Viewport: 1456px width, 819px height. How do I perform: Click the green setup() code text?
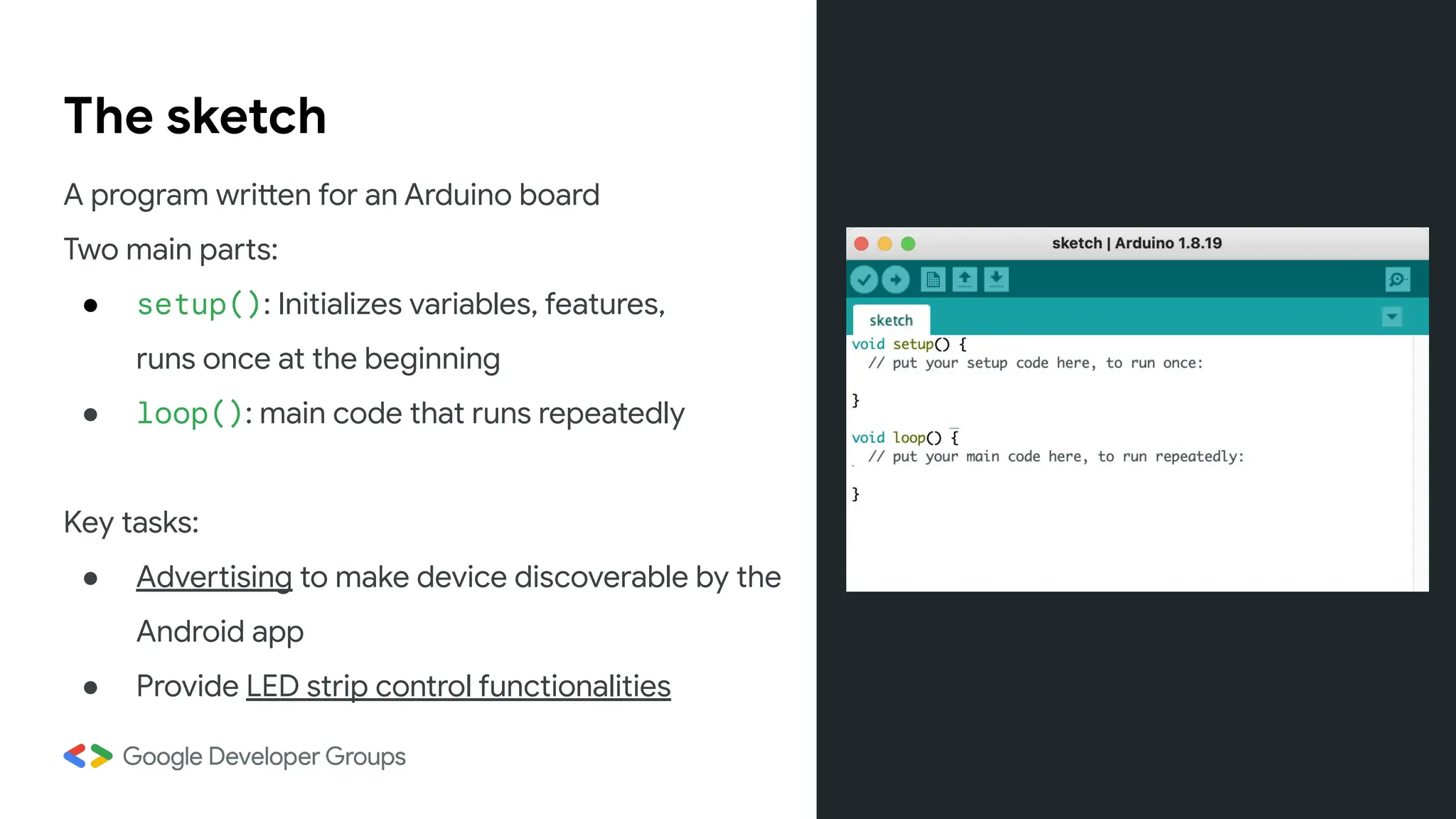point(199,305)
